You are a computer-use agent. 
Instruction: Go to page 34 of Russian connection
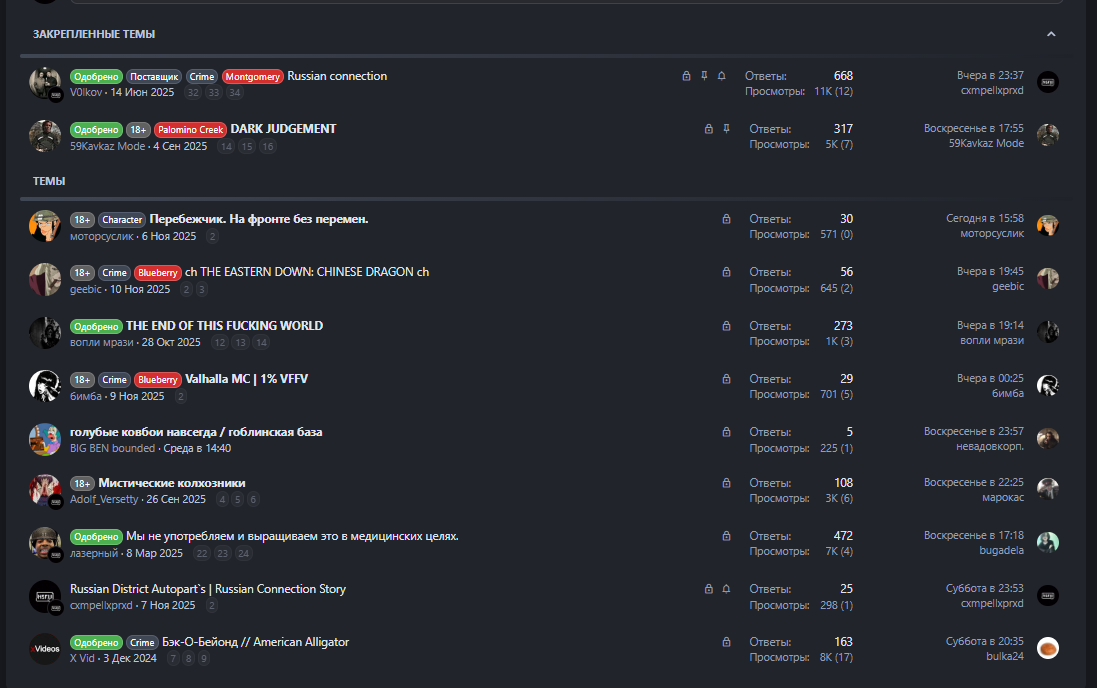point(235,93)
